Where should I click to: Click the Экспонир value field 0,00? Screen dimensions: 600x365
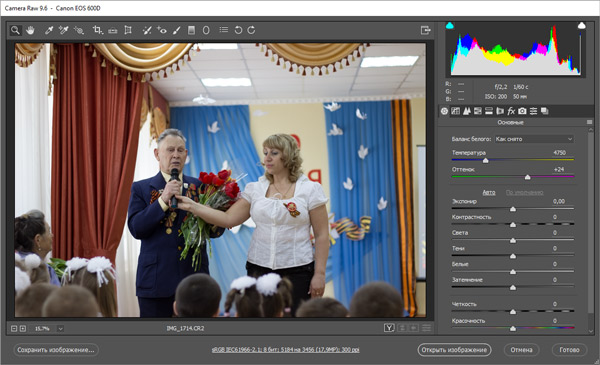click(559, 201)
